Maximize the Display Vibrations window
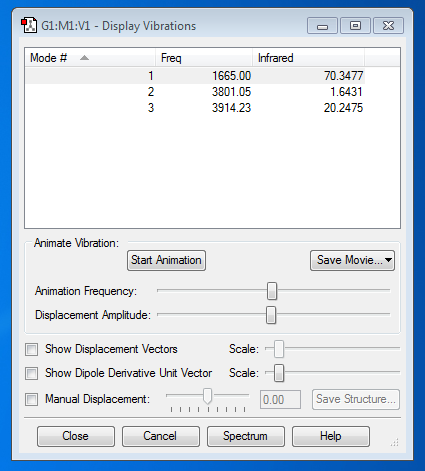The width and height of the screenshot is (425, 471). click(x=355, y=26)
